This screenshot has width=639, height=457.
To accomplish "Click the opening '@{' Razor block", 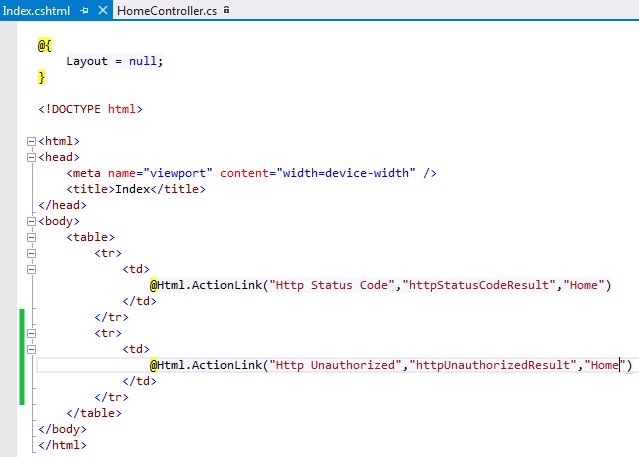I will click(x=45, y=45).
